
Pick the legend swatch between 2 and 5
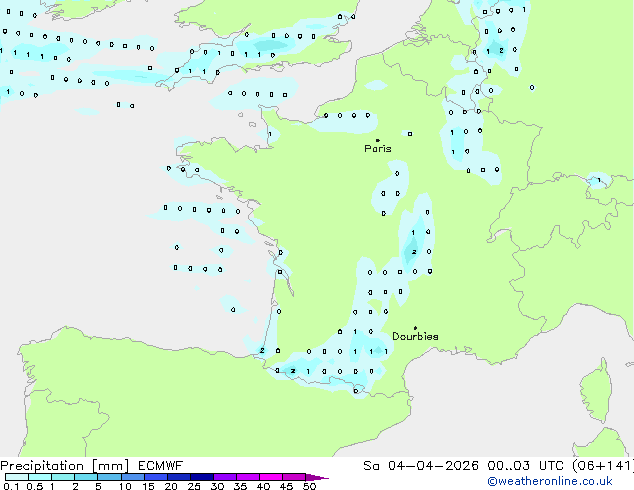[x=86, y=477]
